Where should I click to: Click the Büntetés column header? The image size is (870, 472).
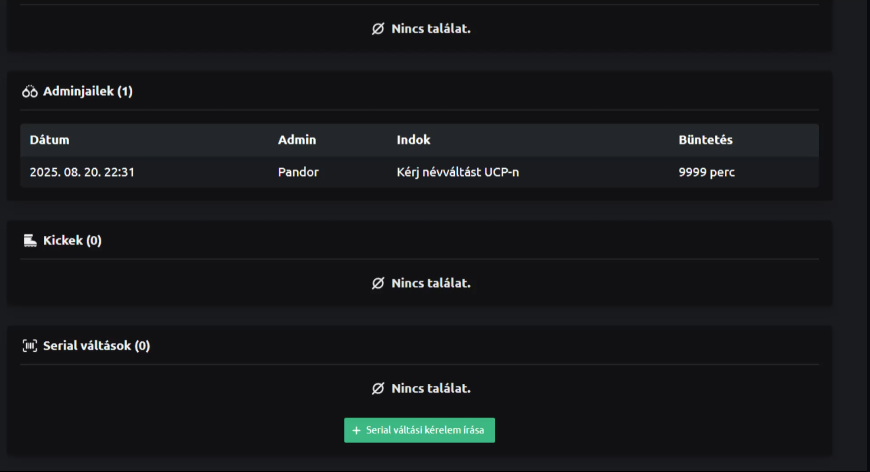pos(705,140)
